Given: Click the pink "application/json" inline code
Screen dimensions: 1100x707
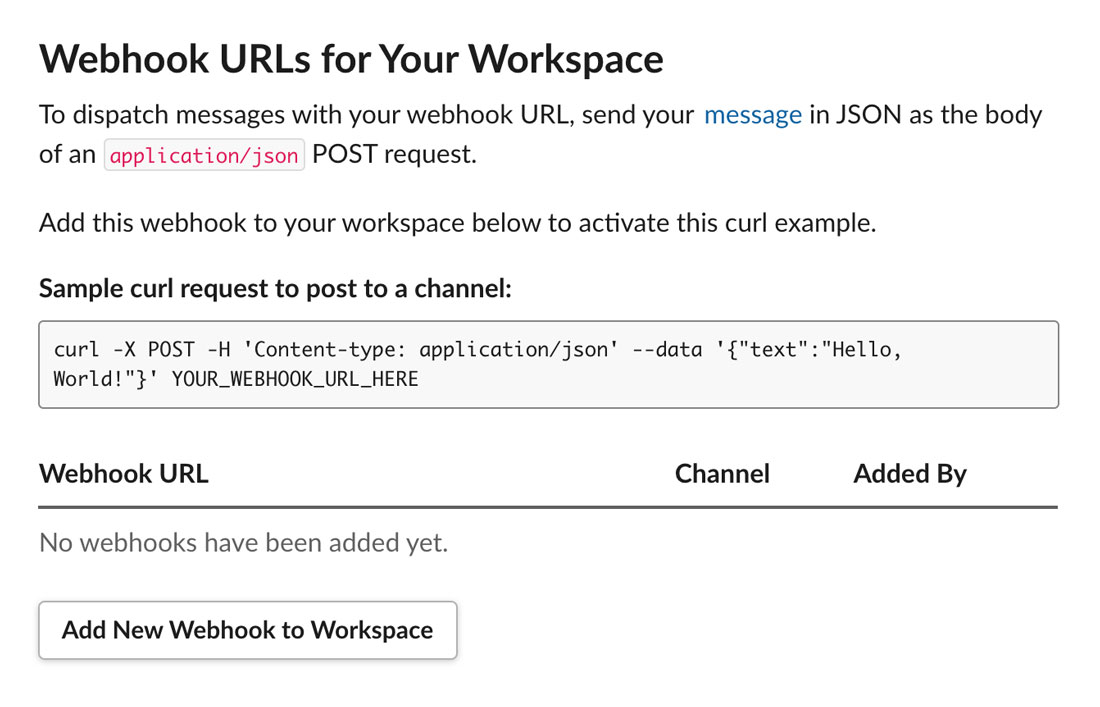Looking at the screenshot, I should [204, 156].
